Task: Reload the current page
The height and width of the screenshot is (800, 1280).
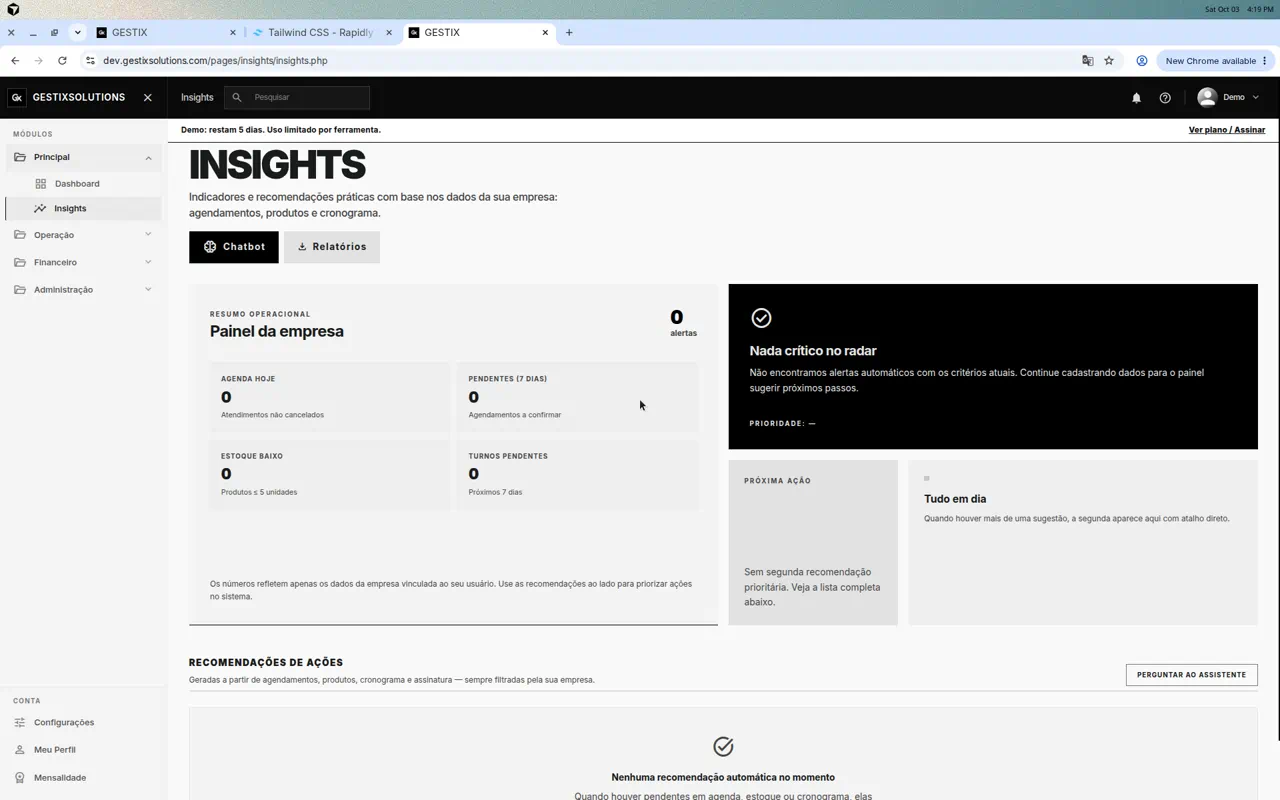Action: 62,61
